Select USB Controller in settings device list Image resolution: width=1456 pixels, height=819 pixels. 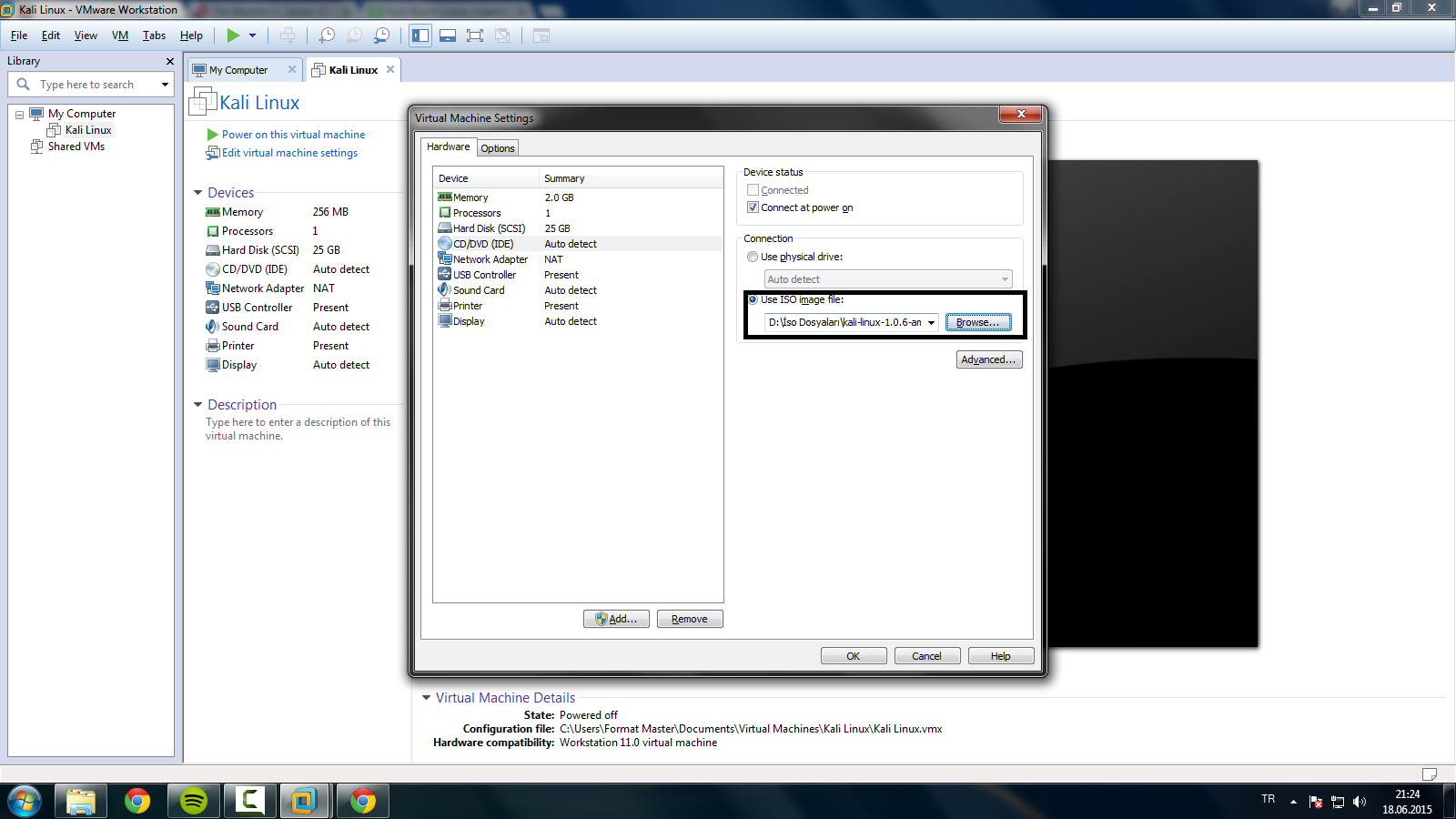(x=579, y=275)
